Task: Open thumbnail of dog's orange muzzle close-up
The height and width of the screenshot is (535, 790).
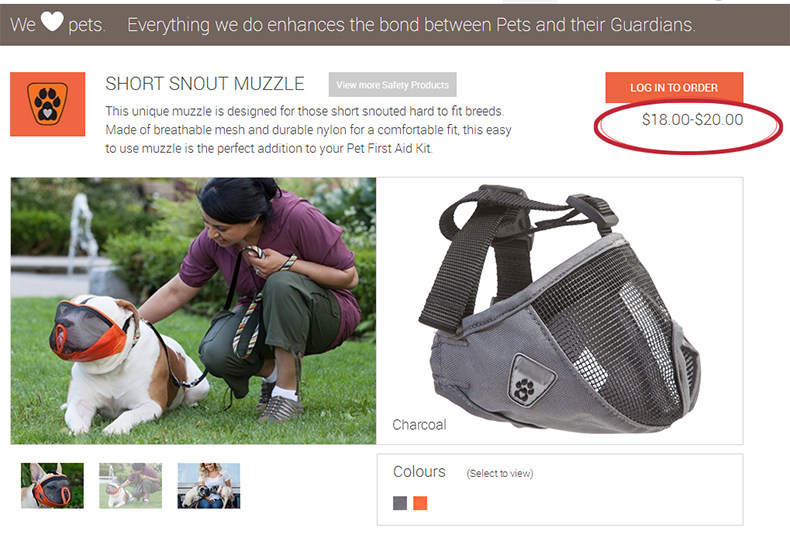Action: pyautogui.click(x=52, y=486)
